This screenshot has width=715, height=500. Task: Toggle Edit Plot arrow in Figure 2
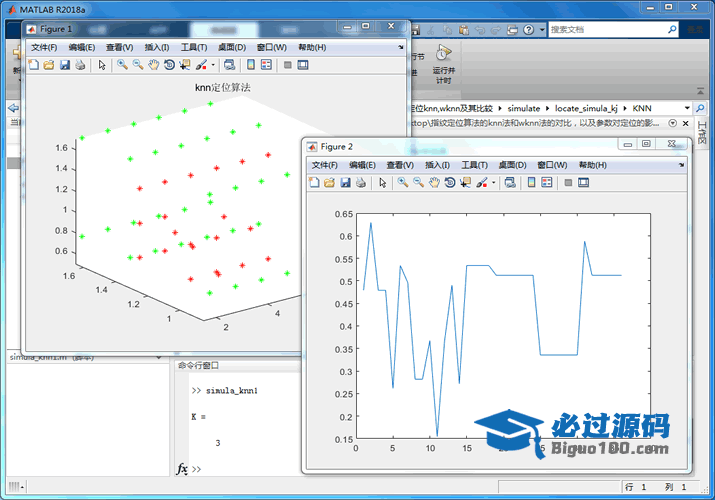382,183
